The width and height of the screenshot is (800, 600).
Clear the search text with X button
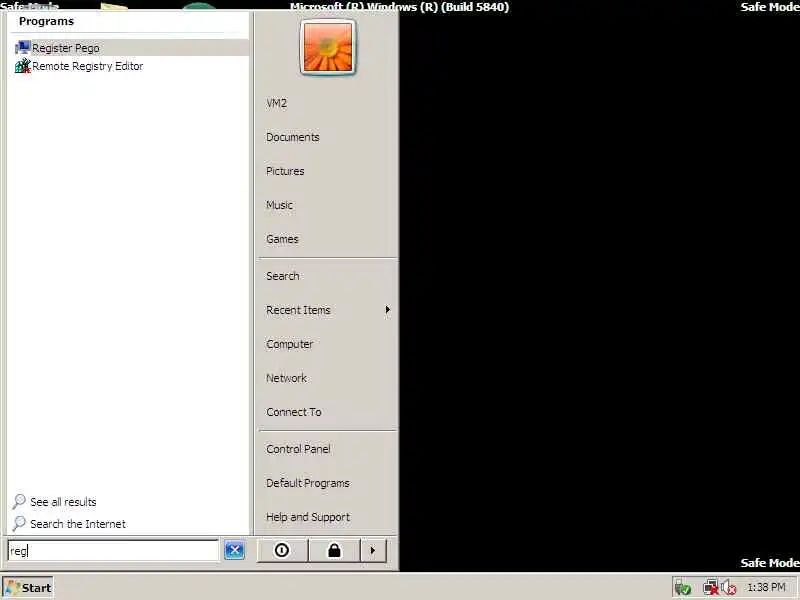[235, 550]
